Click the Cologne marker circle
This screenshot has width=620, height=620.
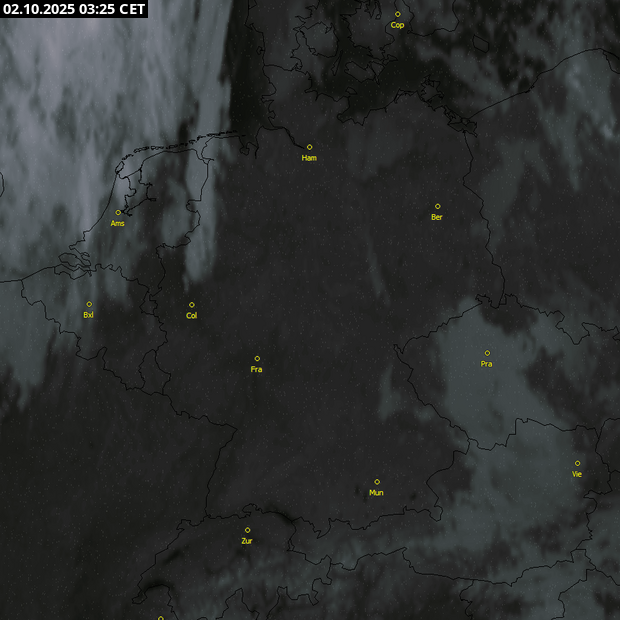[192, 305]
